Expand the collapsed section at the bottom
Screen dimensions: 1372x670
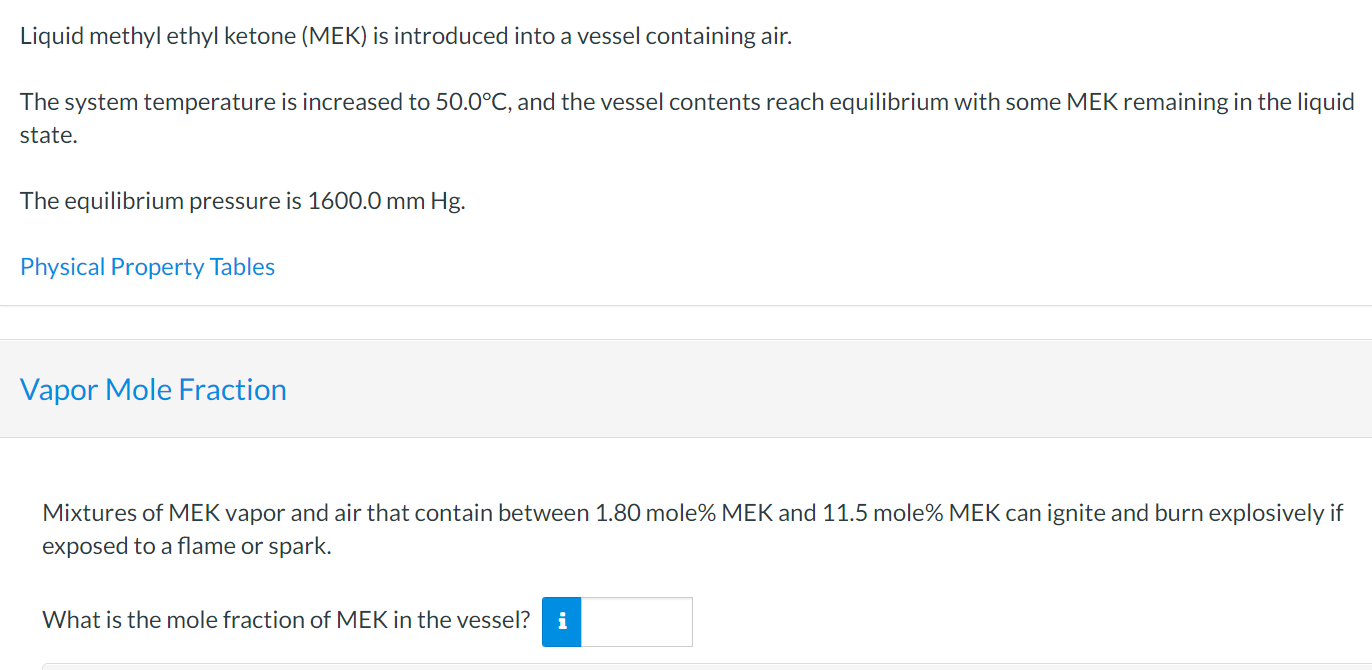click(686, 664)
